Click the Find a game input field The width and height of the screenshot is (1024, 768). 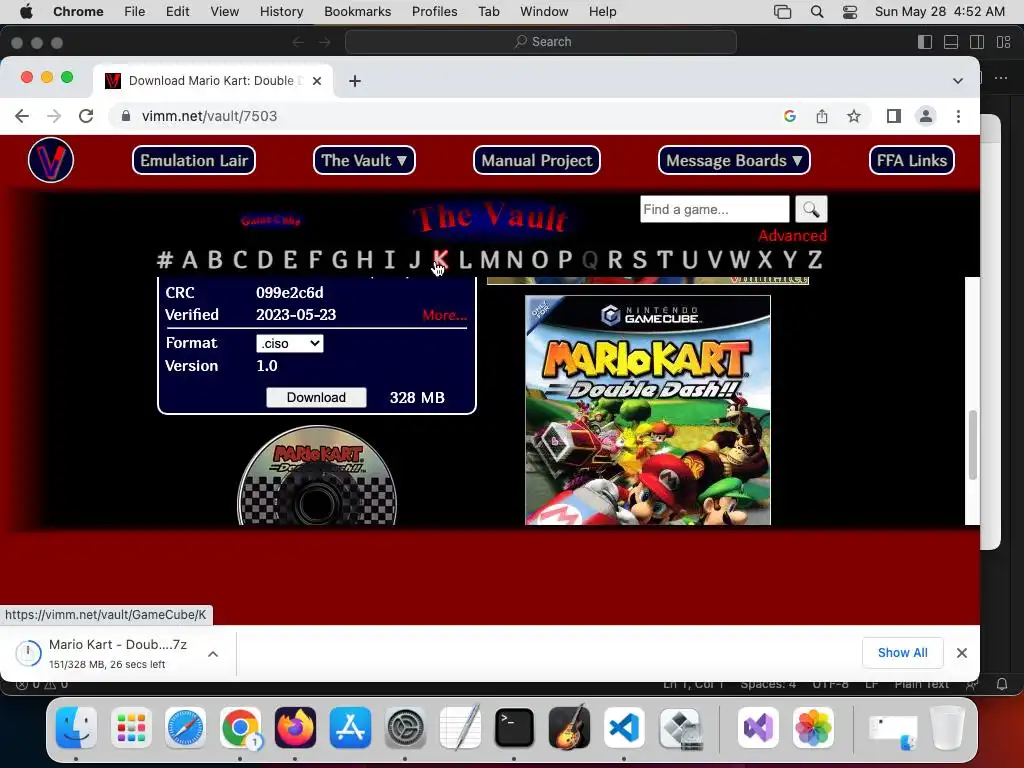pyautogui.click(x=714, y=210)
